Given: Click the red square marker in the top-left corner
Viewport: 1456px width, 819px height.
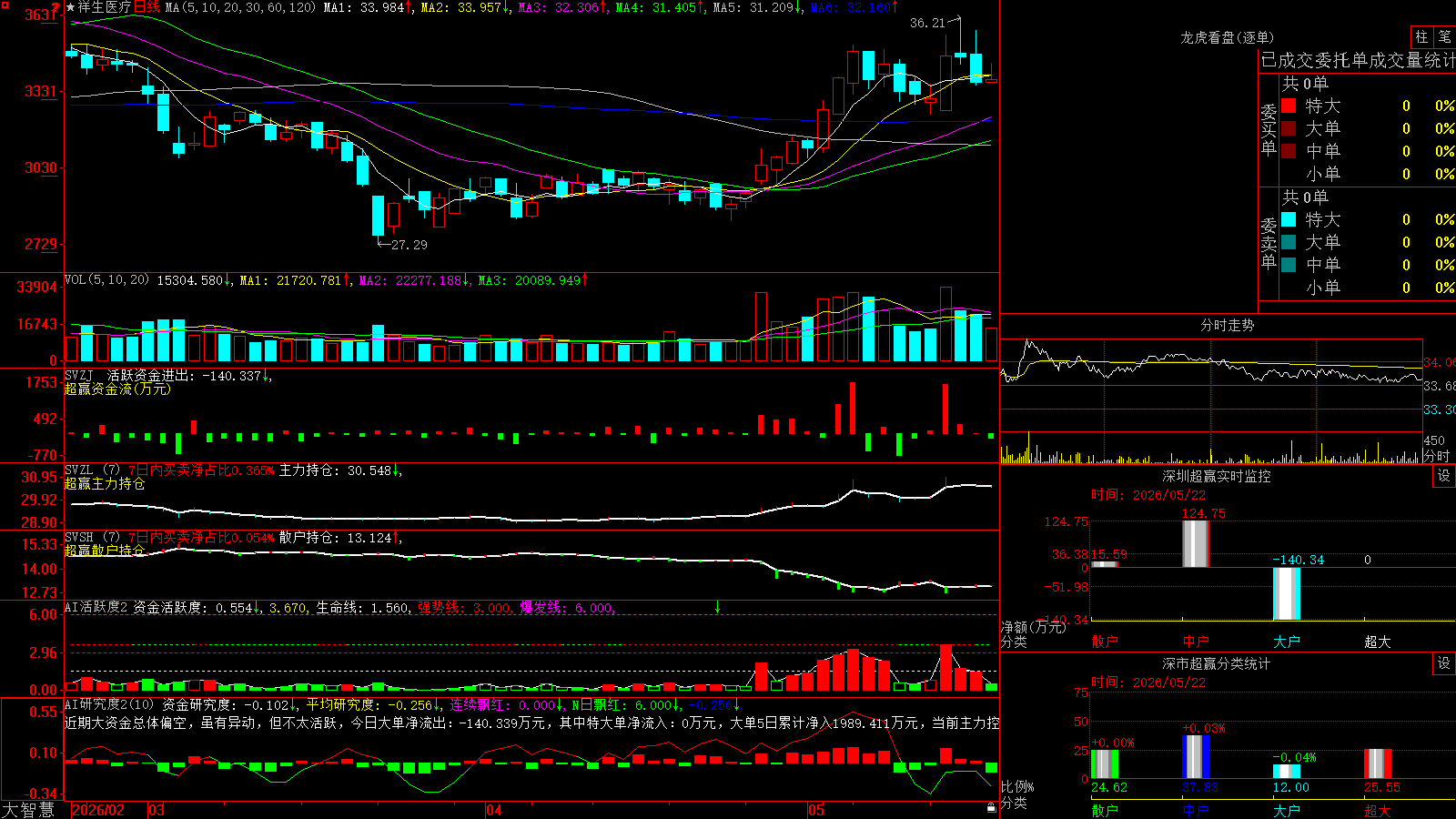Looking at the screenshot, I should pos(4,4).
